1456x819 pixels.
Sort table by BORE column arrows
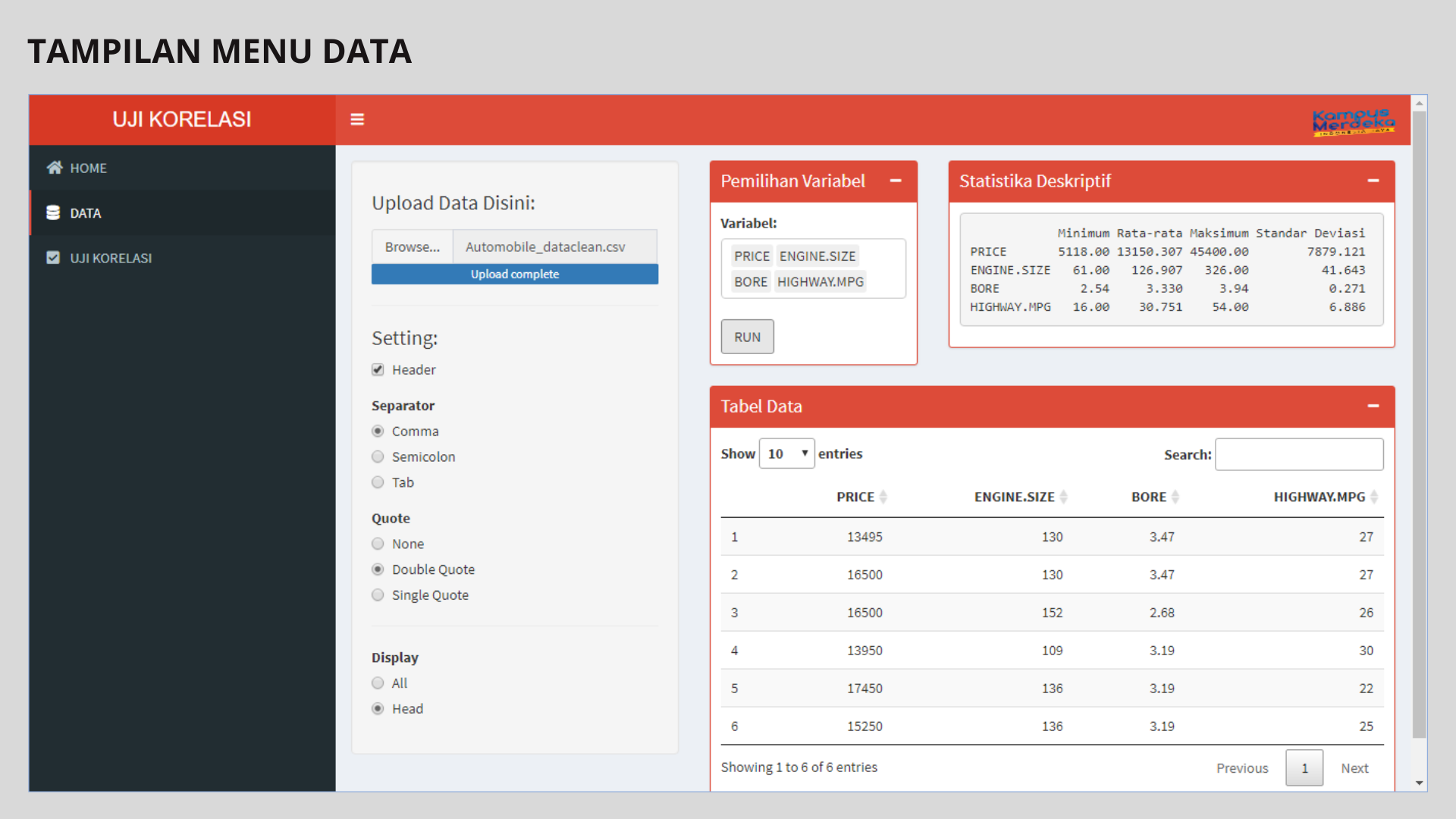[1175, 497]
